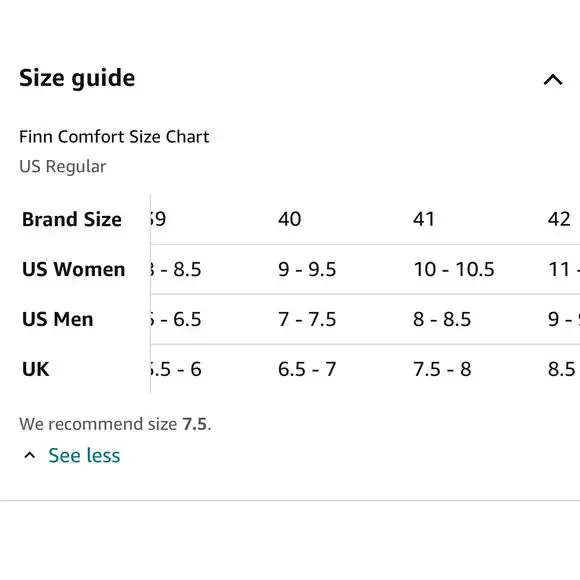Click the See less link
Image resolution: width=580 pixels, height=580 pixels.
coord(84,455)
